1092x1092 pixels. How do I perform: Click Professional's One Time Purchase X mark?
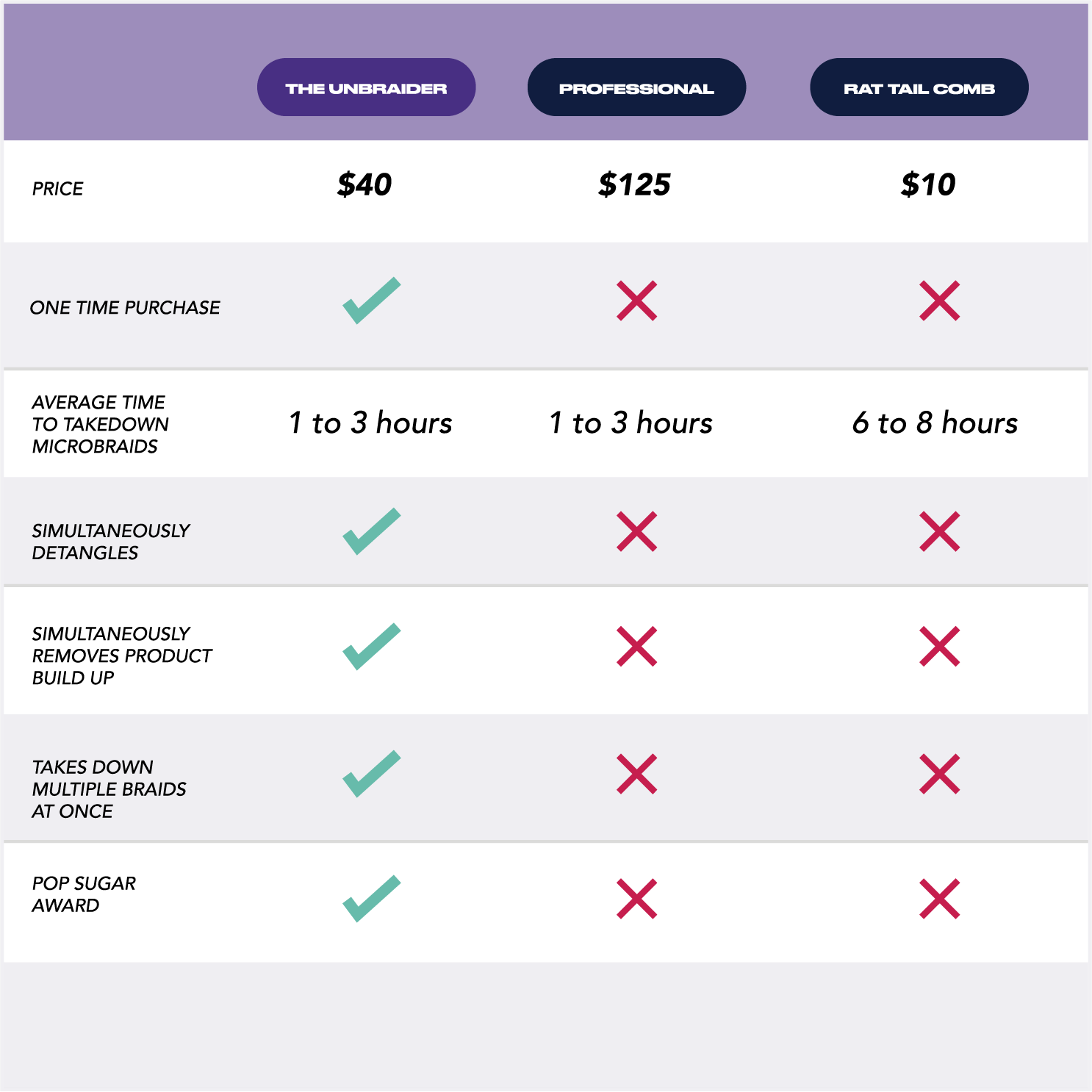(636, 301)
